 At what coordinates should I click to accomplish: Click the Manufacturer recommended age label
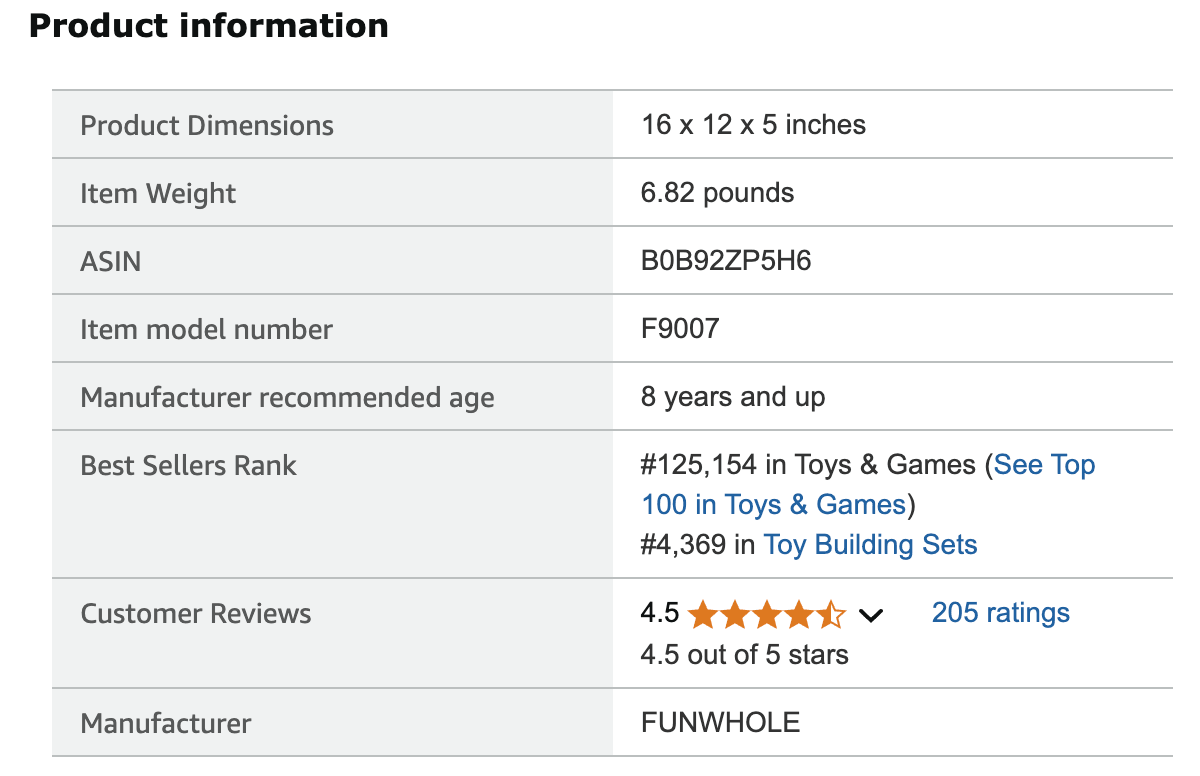click(x=287, y=398)
